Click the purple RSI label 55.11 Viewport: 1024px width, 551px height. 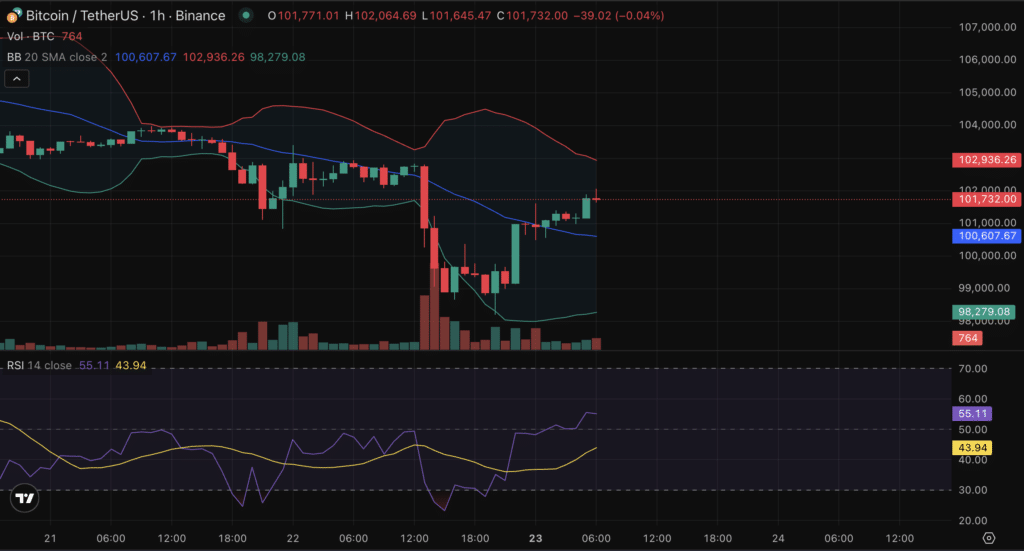click(972, 414)
